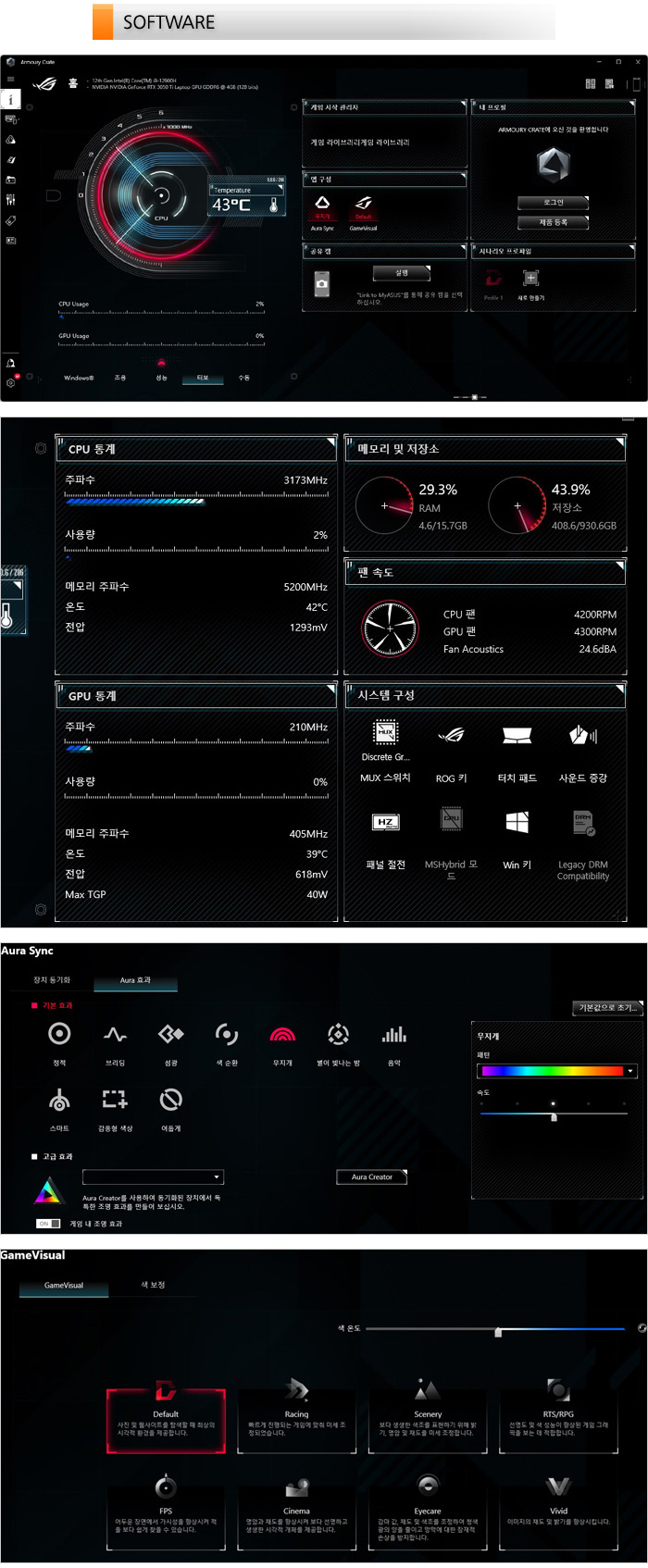Screen dimensions: 648x1568
Task: Switch to the 조용 silent mode
Action: [x=120, y=378]
